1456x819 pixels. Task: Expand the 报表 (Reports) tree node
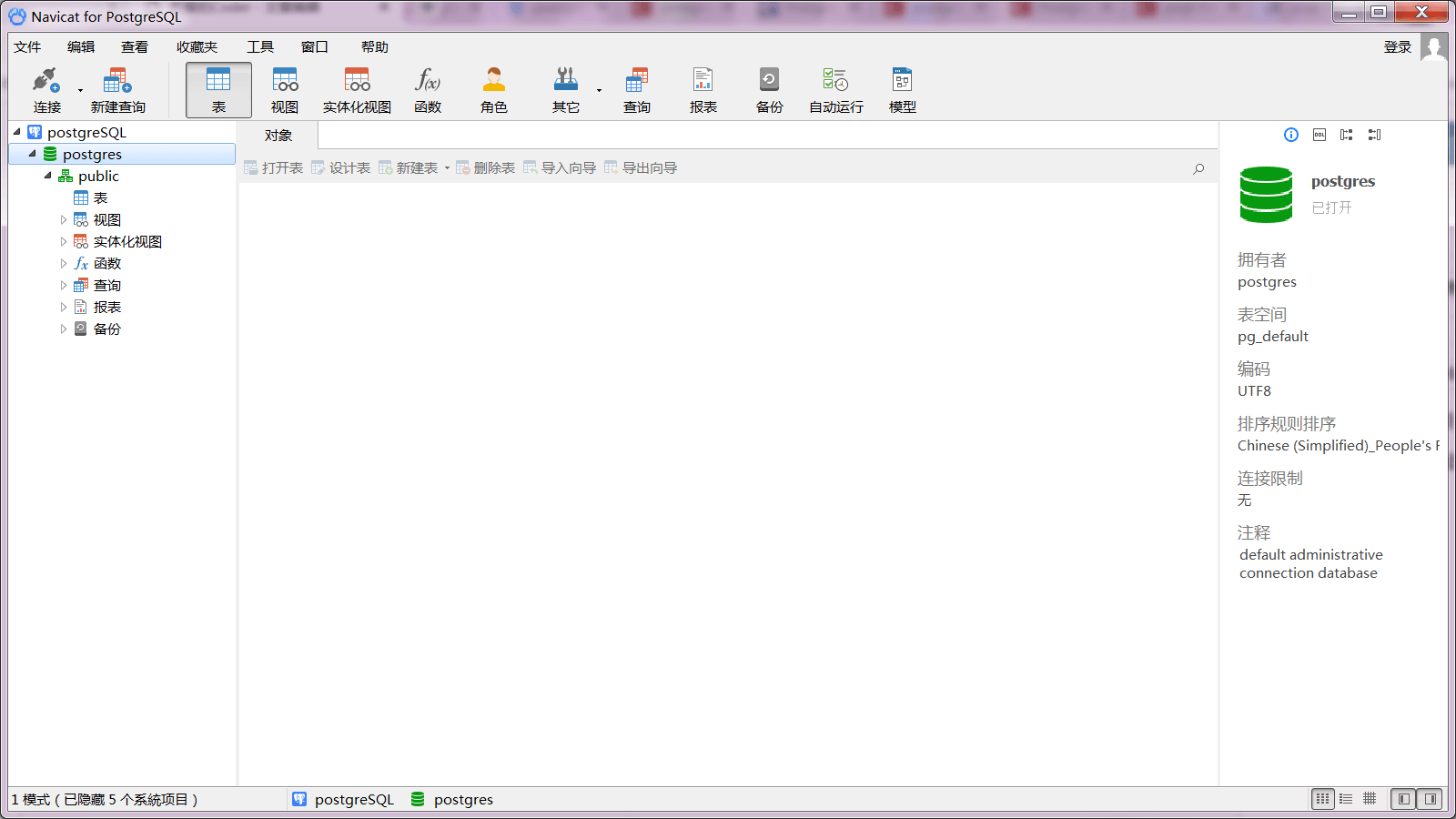64,307
